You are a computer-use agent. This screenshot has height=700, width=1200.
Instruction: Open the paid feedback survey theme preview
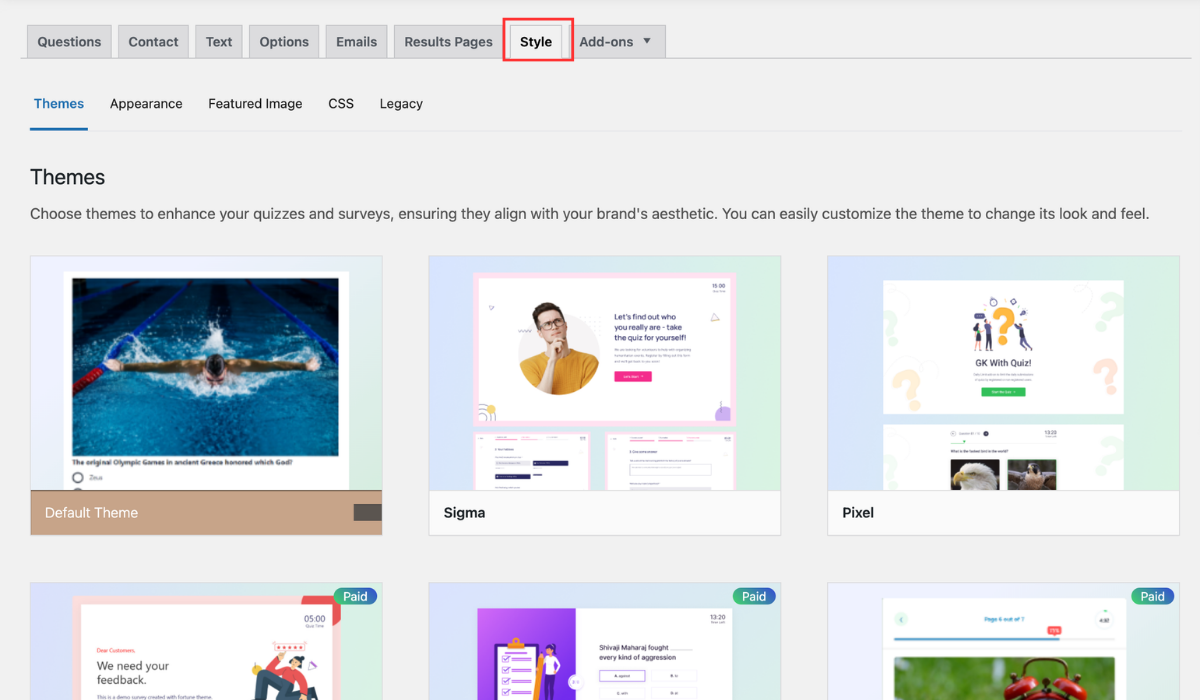tap(206, 642)
